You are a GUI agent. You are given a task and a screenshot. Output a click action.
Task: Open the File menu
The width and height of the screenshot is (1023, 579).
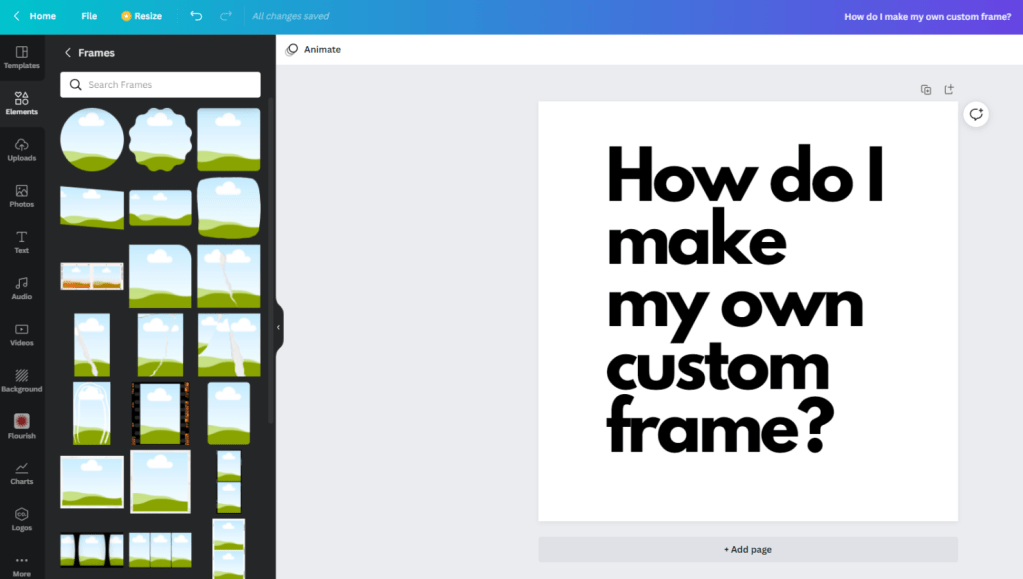pos(89,16)
